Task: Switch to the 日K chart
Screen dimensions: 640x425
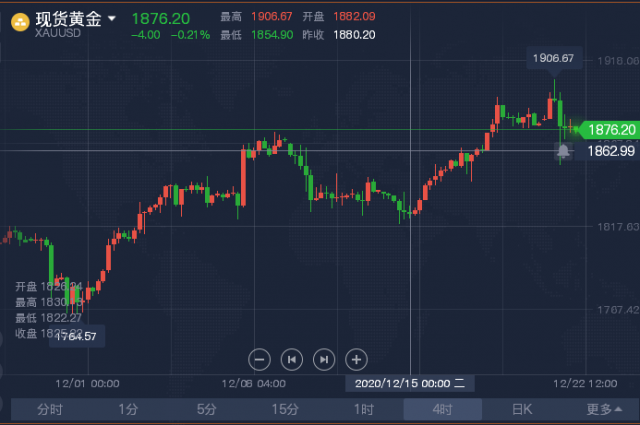Action: point(522,409)
